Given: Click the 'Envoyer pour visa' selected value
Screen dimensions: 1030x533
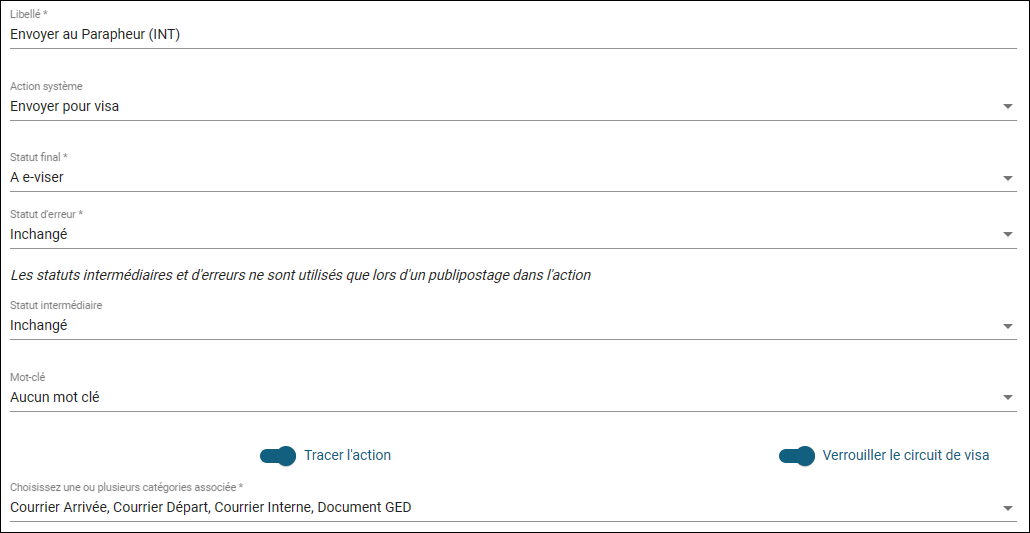Looking at the screenshot, I should (65, 106).
